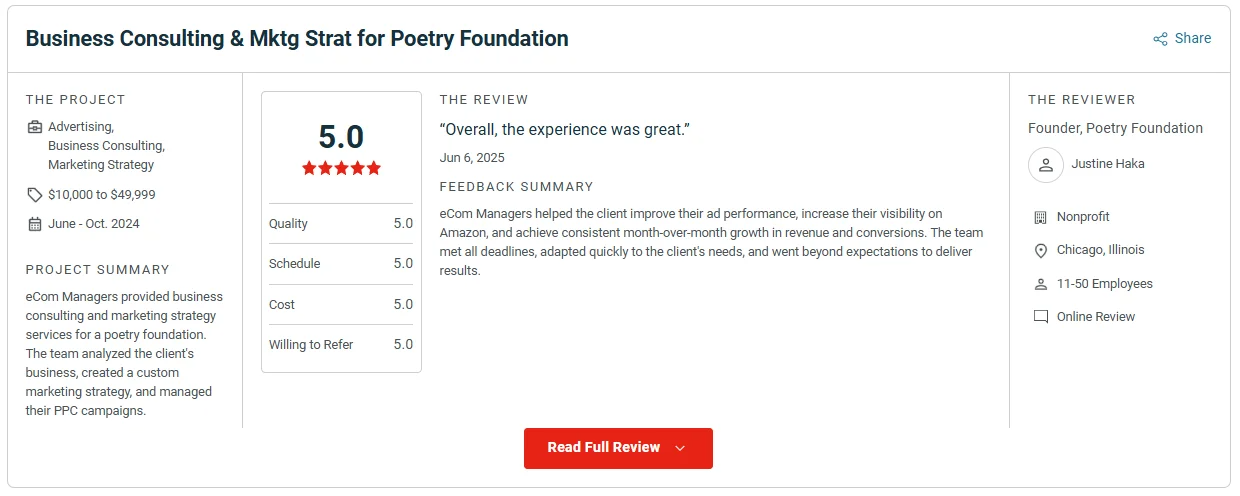Click the Chicago location pin icon

pos(1040,250)
